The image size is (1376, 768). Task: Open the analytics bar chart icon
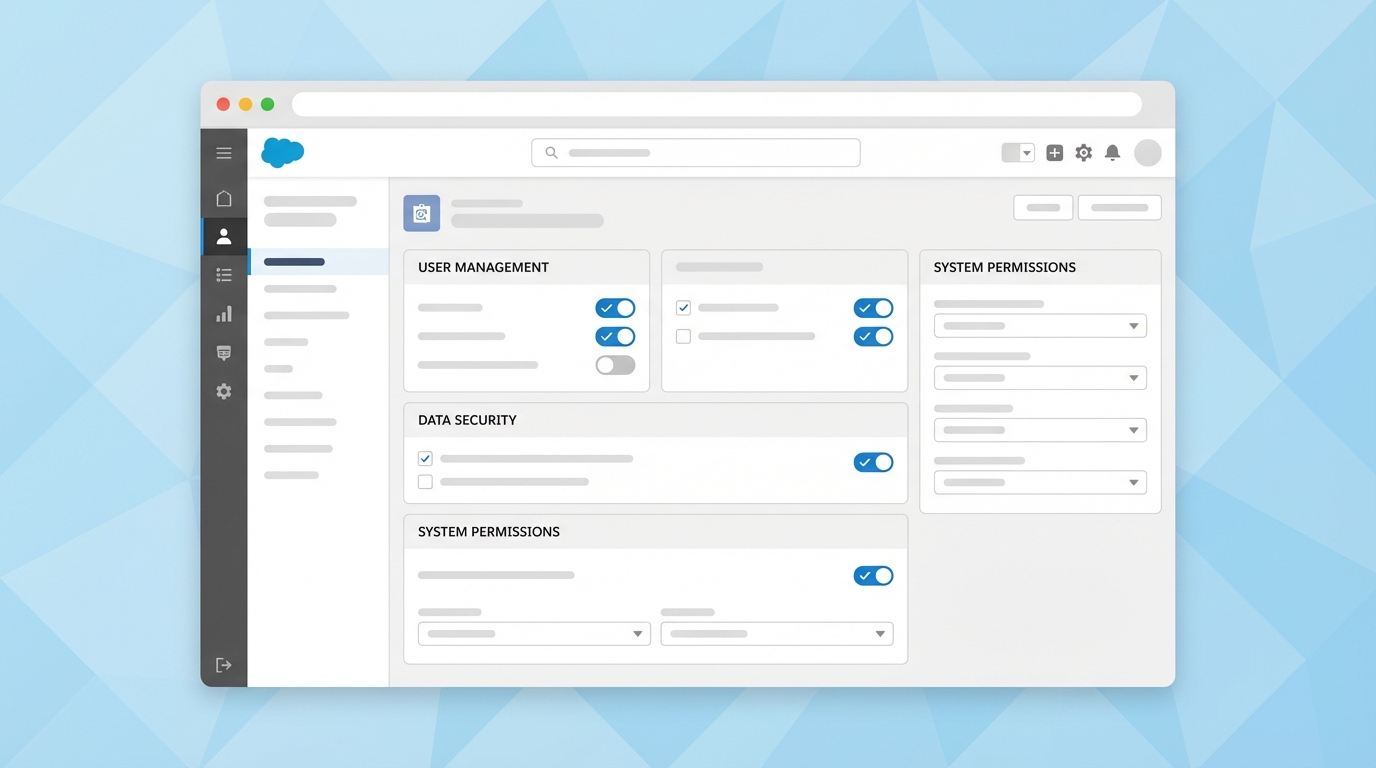224,313
